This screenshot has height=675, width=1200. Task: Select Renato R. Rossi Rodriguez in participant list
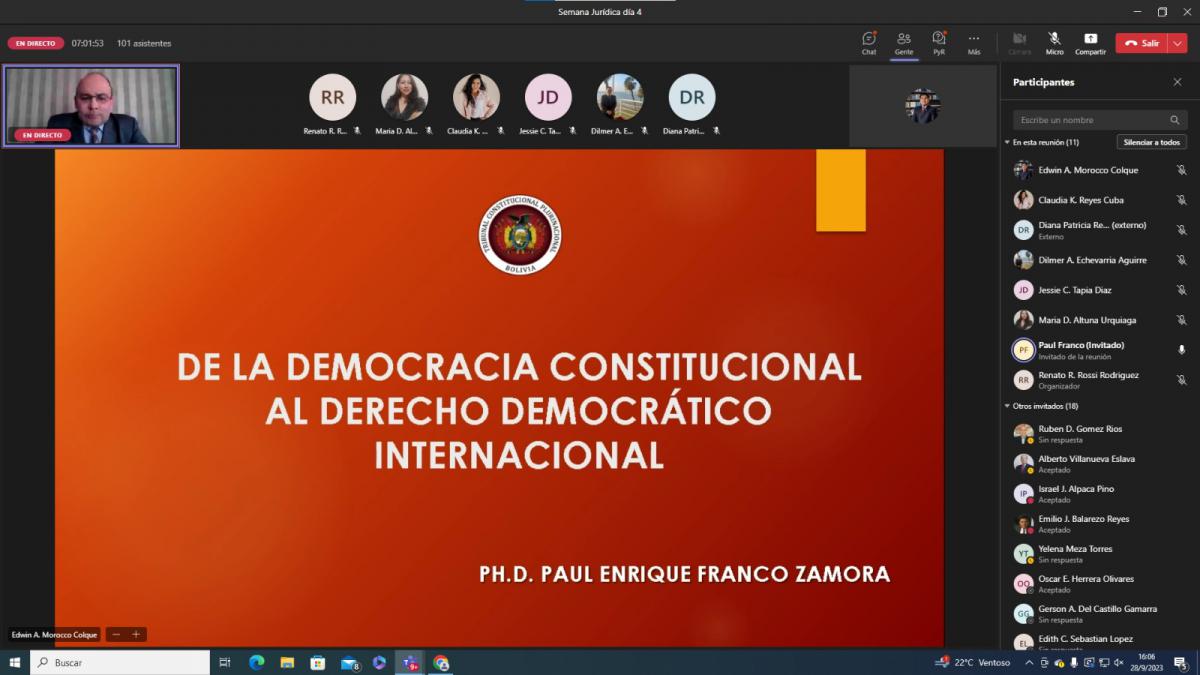coord(1088,380)
